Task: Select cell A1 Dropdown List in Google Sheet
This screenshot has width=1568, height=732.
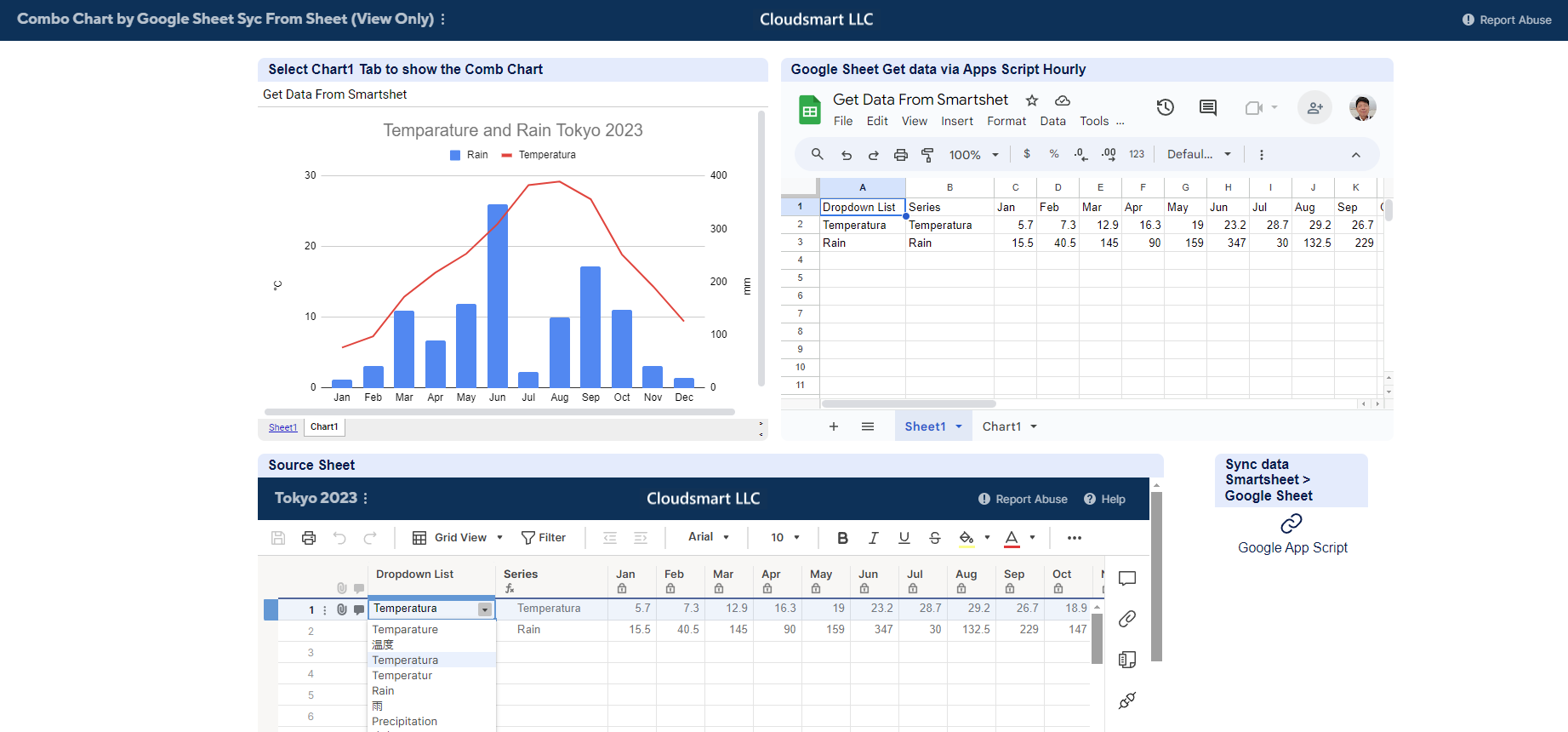Action: point(863,207)
